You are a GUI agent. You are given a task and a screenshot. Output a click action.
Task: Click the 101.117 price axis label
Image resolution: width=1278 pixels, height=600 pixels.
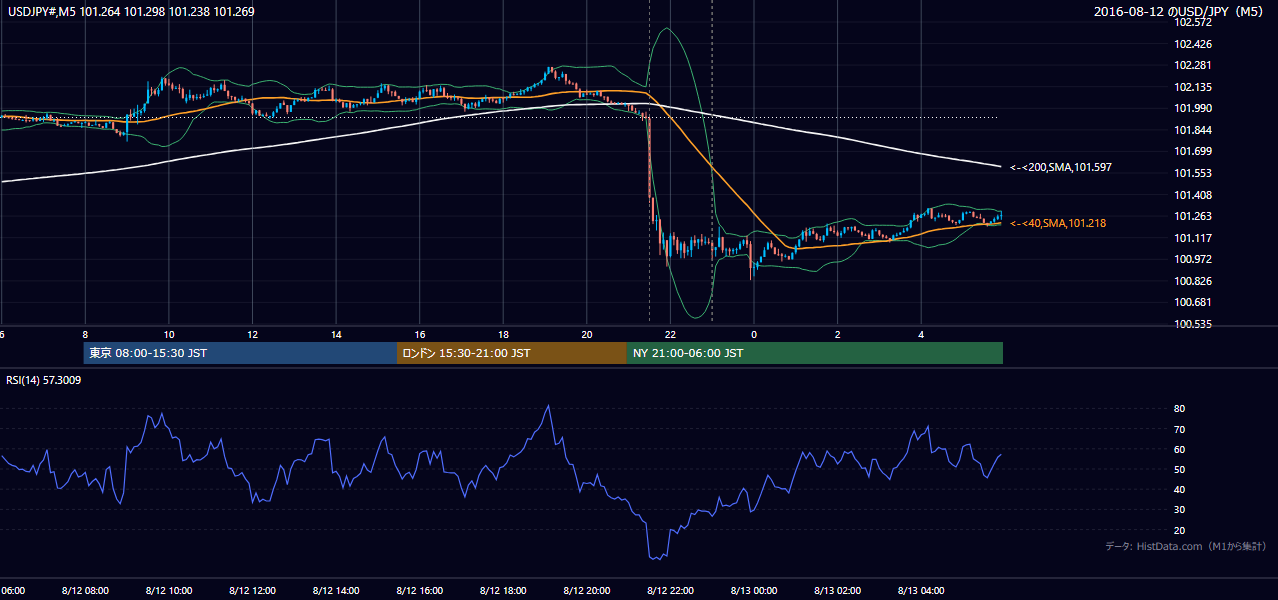click(x=1194, y=238)
